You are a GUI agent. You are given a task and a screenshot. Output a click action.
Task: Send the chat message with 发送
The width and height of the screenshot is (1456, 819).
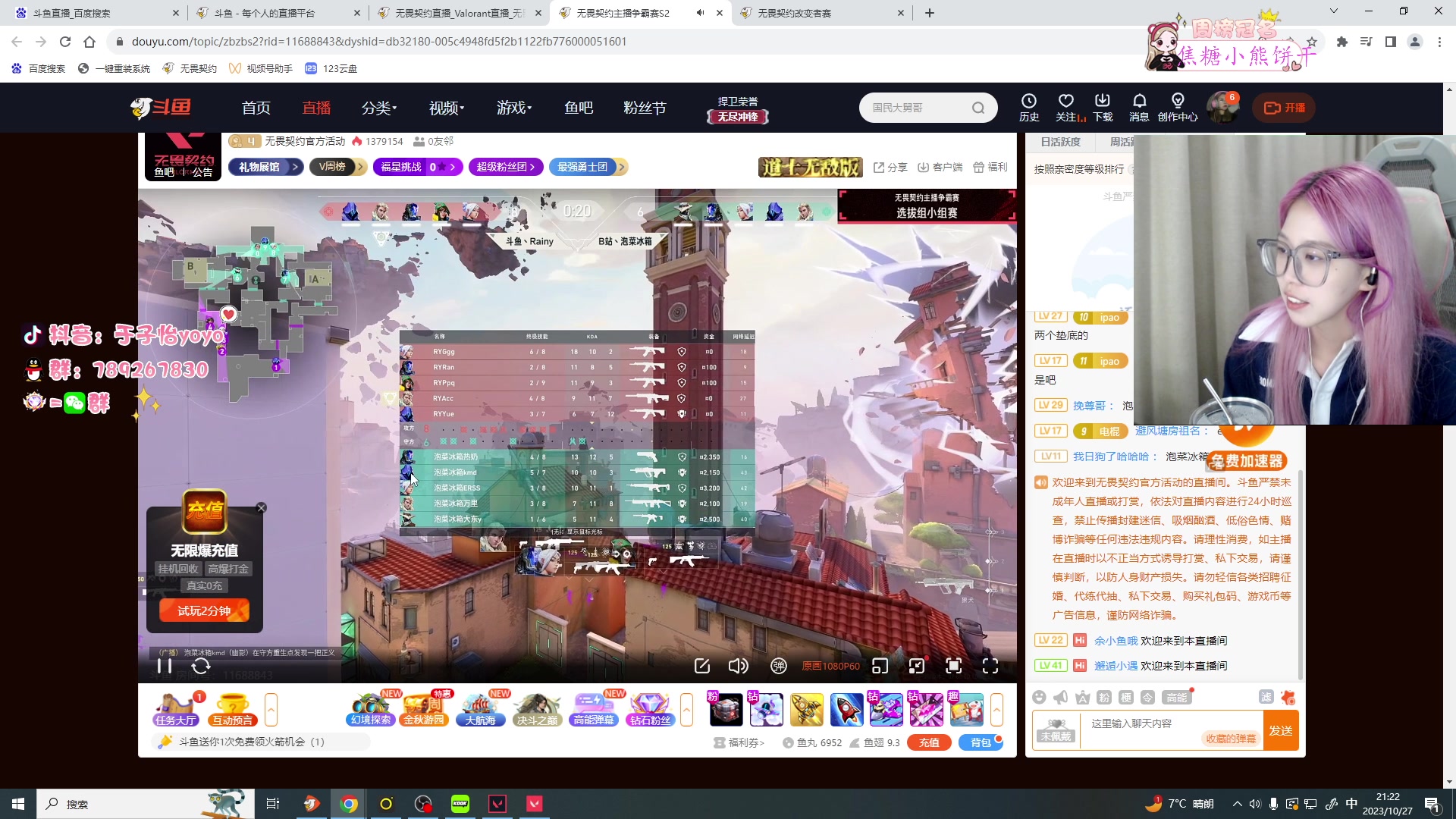coord(1281,730)
